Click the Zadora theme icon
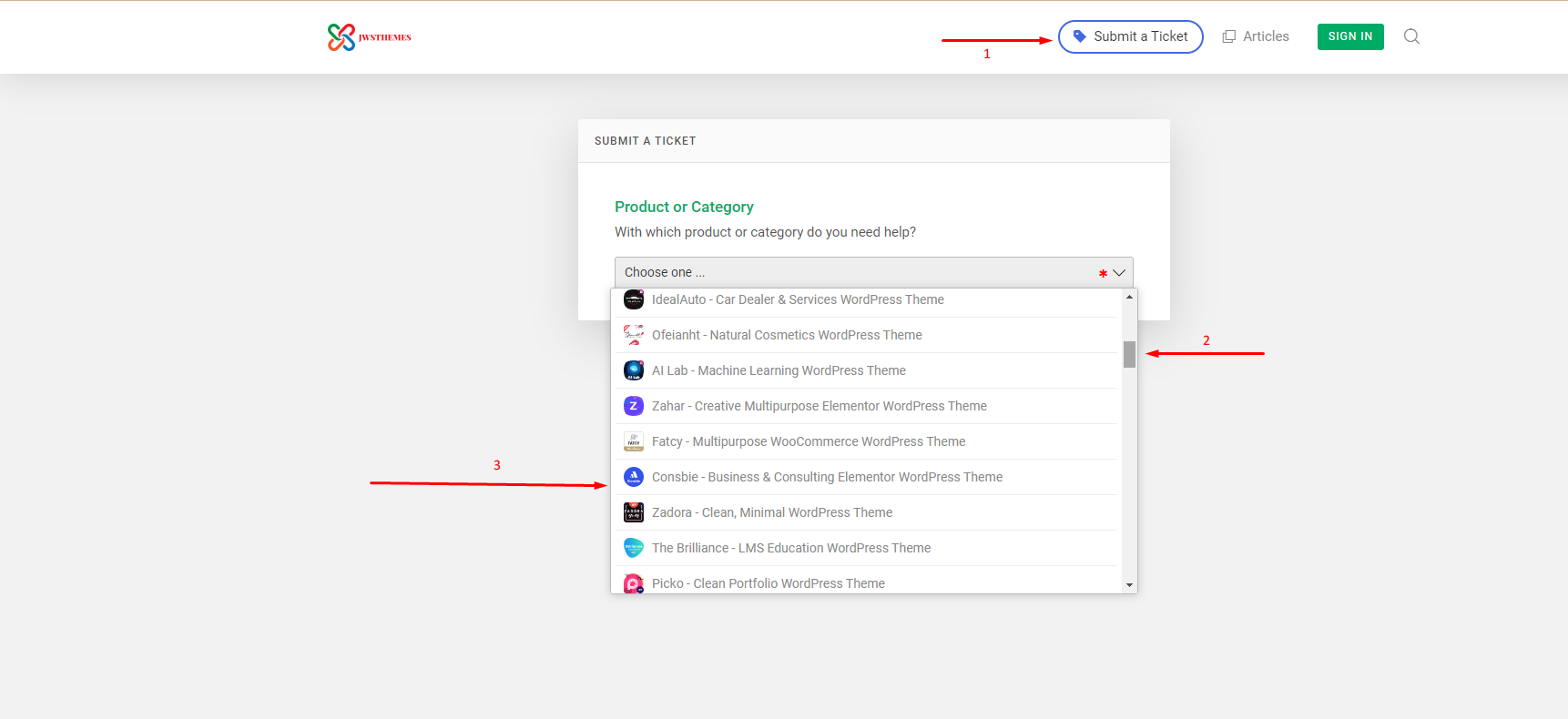The height and width of the screenshot is (719, 1568). pyautogui.click(x=634, y=512)
